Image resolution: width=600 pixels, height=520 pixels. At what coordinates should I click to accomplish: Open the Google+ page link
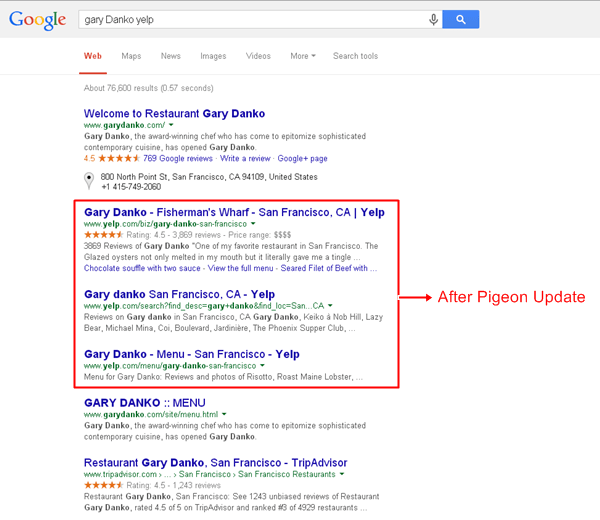302,158
